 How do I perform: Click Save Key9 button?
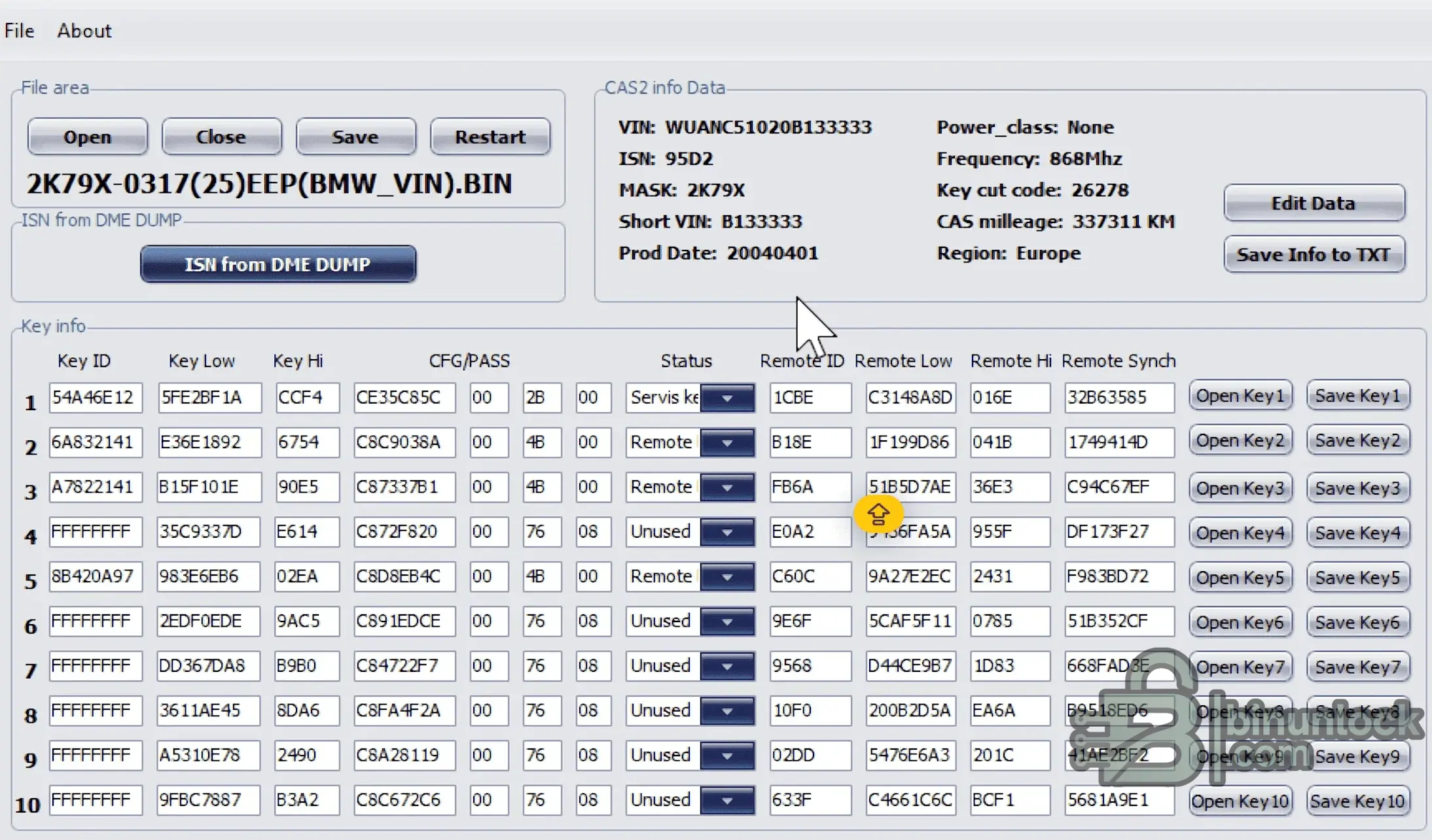pos(1358,756)
